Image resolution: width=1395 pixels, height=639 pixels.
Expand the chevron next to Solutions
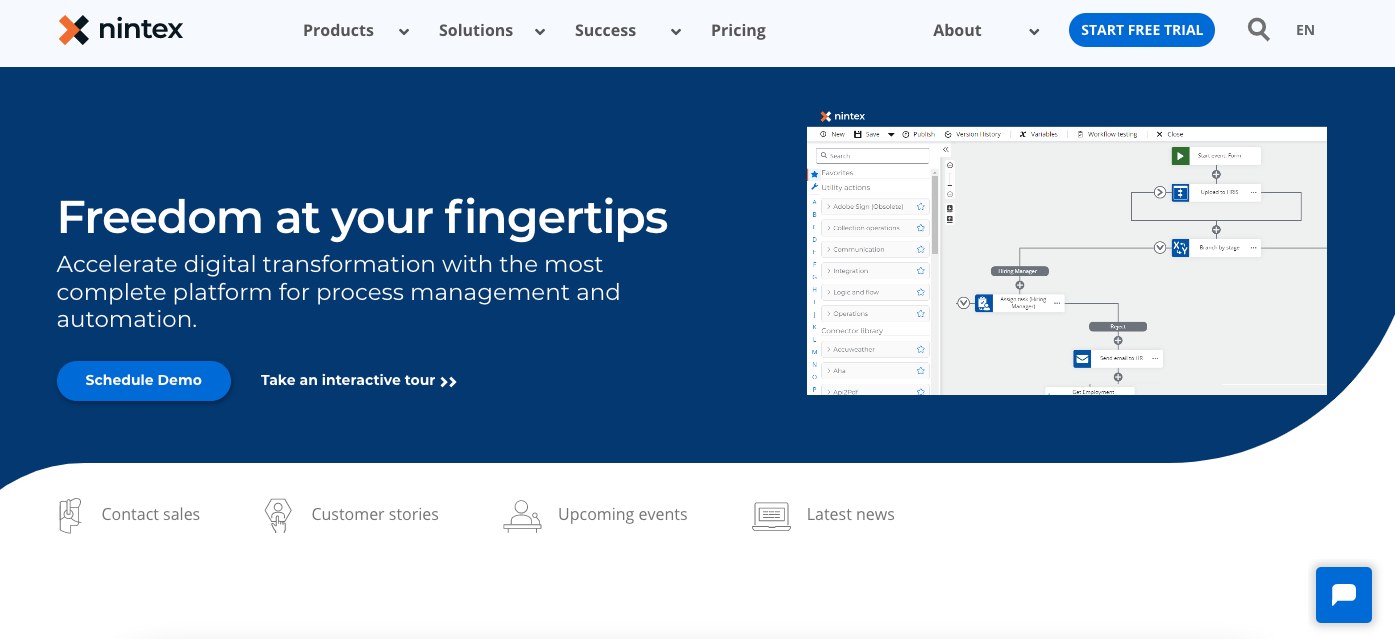(540, 32)
